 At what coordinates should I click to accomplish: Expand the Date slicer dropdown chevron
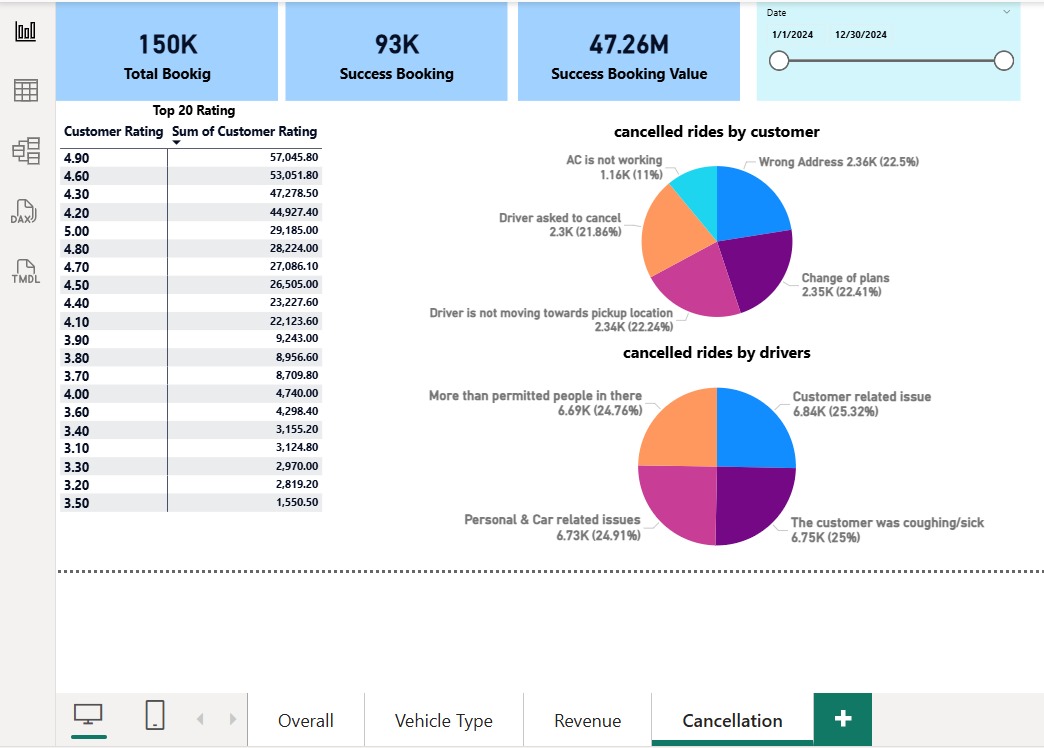pos(1007,12)
